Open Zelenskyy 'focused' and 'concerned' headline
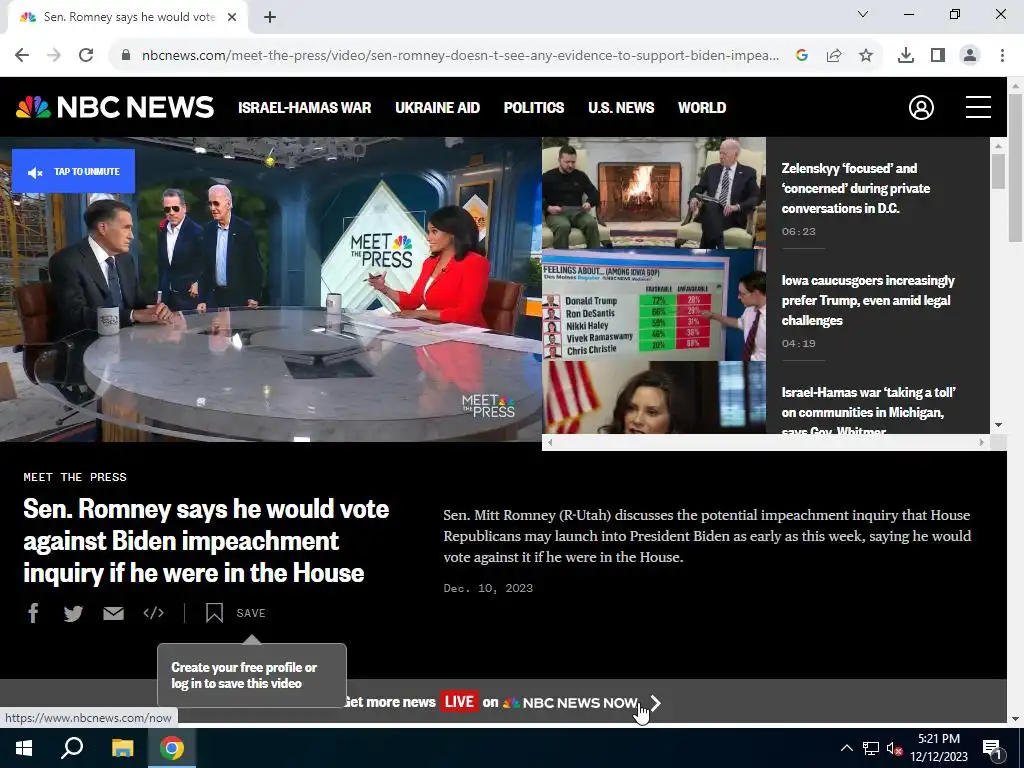Image resolution: width=1024 pixels, height=768 pixels. [x=856, y=188]
